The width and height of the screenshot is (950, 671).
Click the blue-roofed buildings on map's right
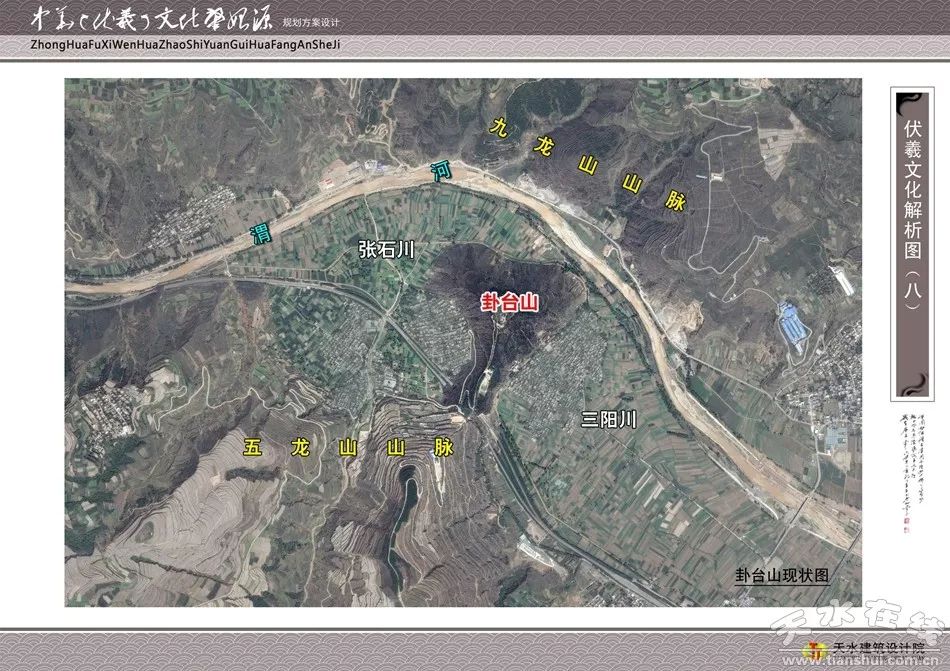pyautogui.click(x=794, y=325)
